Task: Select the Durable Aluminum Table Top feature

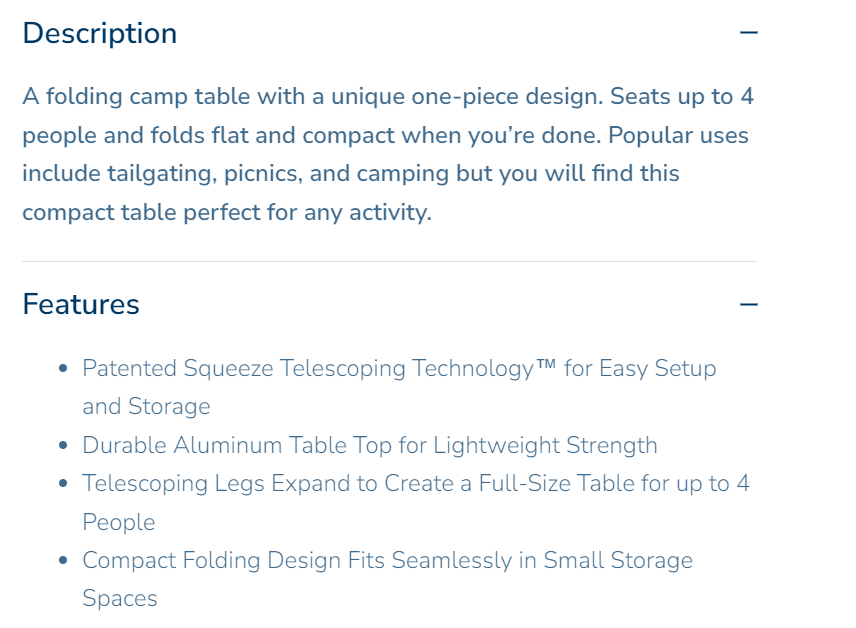Action: [x=369, y=445]
